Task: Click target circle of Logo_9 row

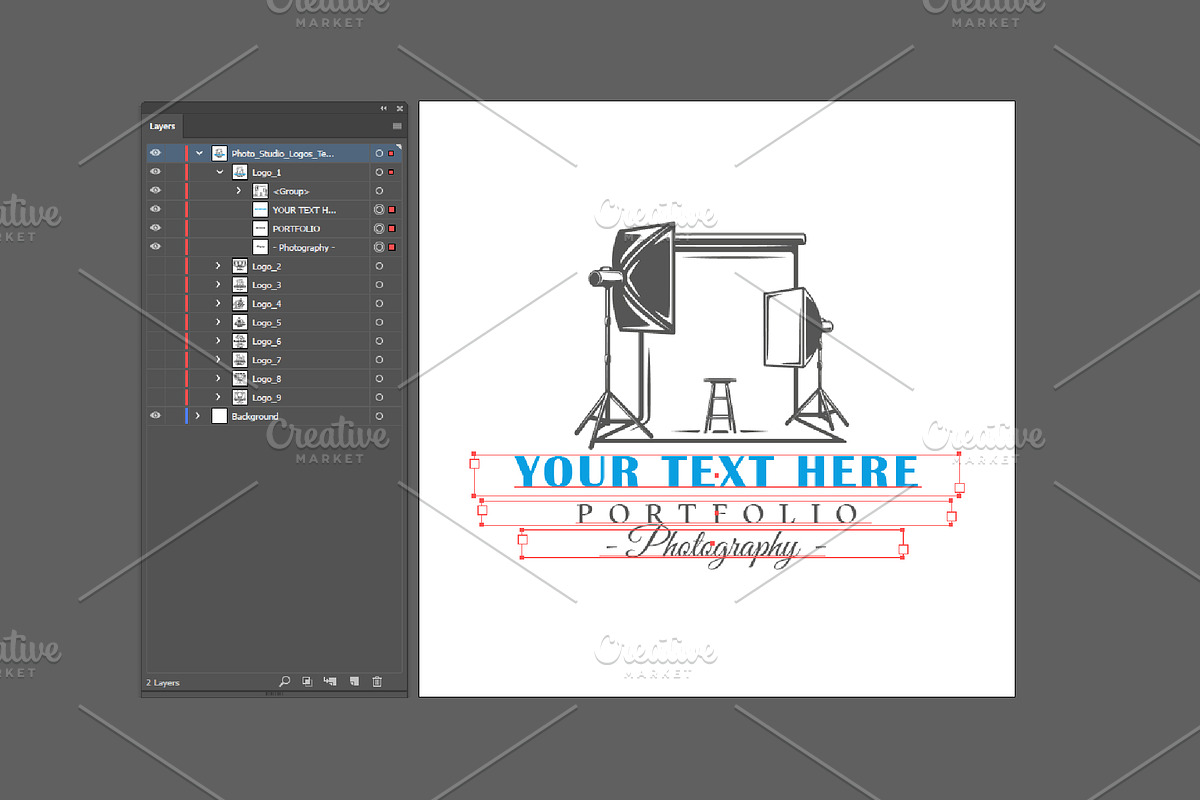Action: [x=379, y=397]
